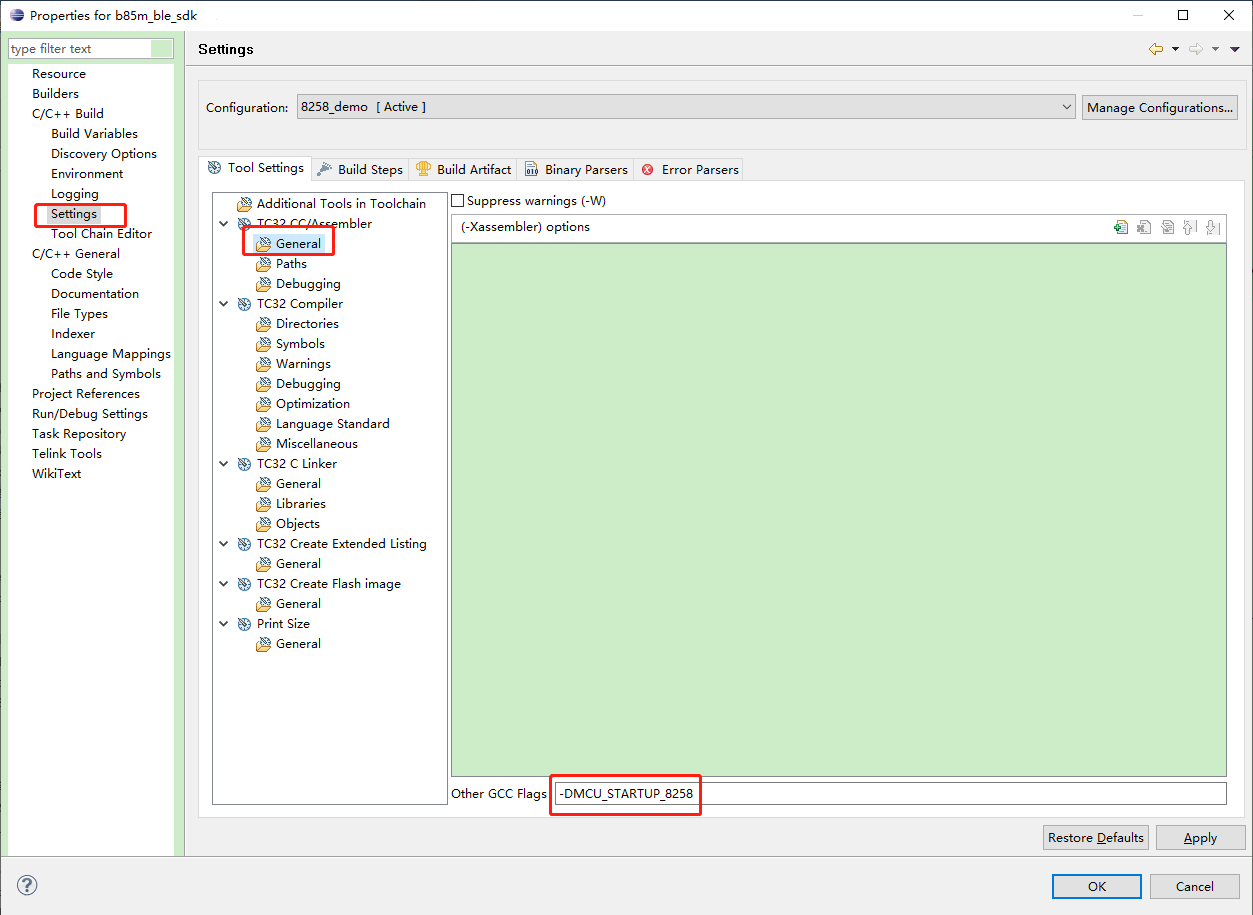This screenshot has height=915, width=1253.
Task: Click the yellow Back arrow icon
Action: tap(1156, 49)
